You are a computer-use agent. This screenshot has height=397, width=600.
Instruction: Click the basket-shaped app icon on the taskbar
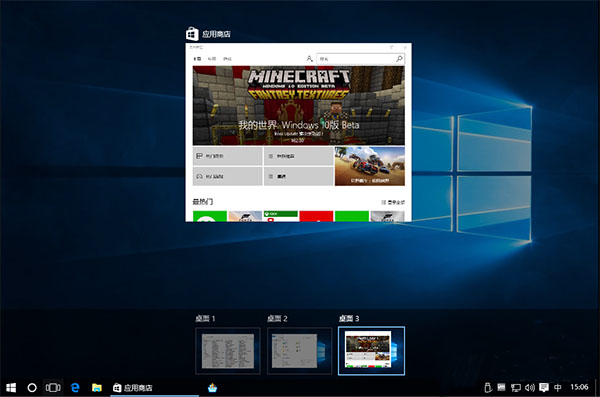click(x=212, y=388)
